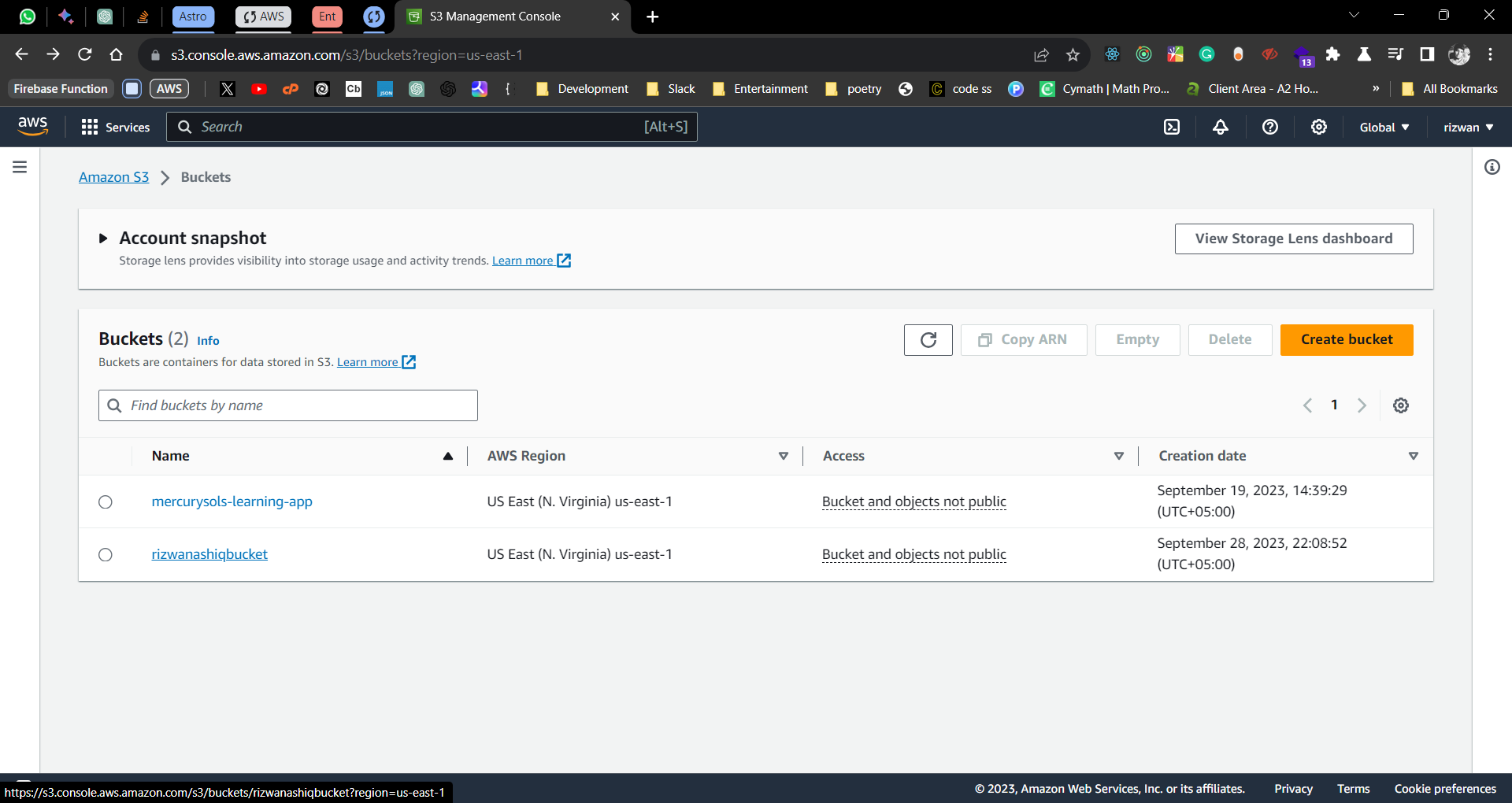Bookmark this page with the star
The image size is (1512, 803).
(x=1073, y=54)
